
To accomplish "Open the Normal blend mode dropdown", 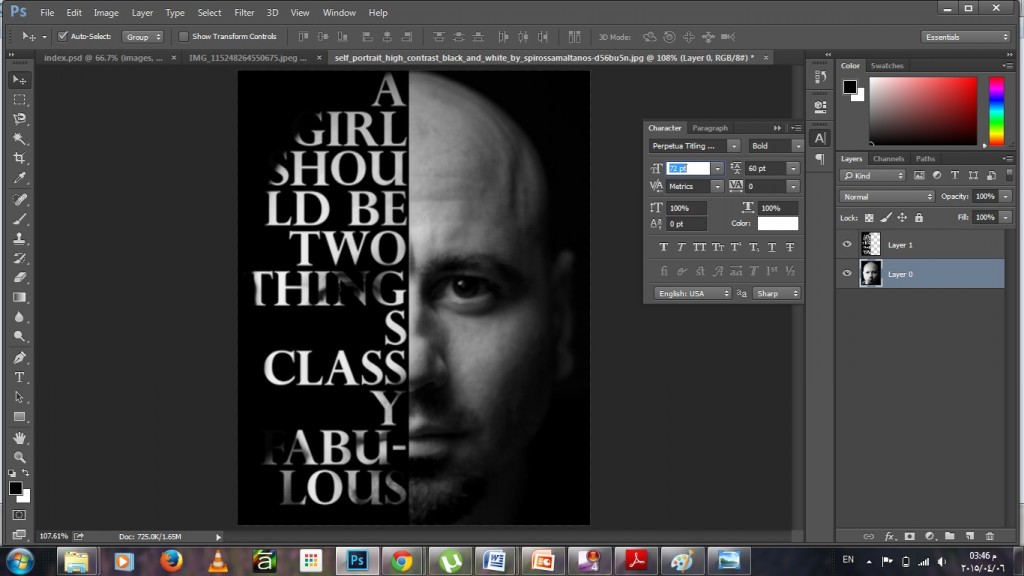I will (887, 197).
